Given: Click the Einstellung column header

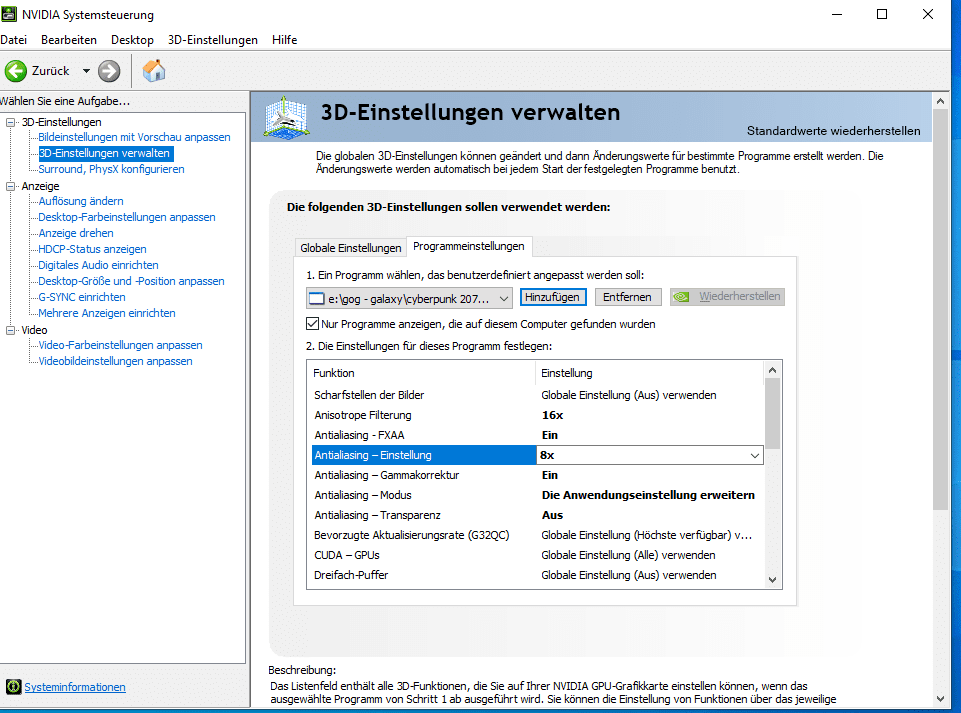Looking at the screenshot, I should click(x=650, y=373).
